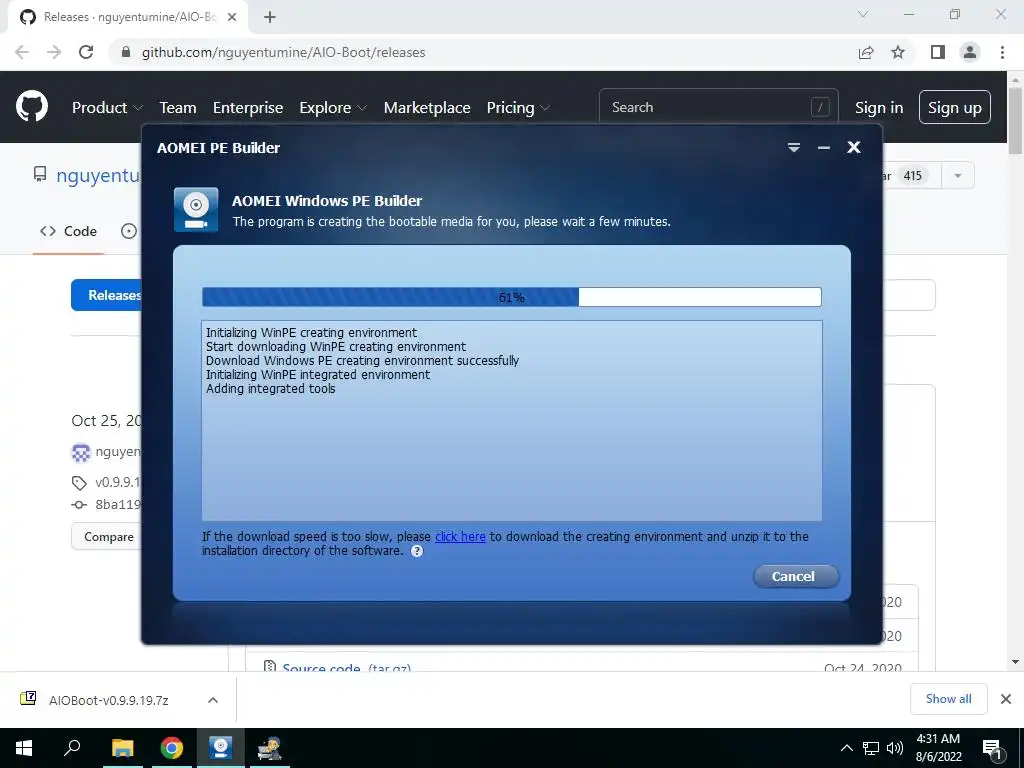Open Windows taskbar search
Image resolution: width=1024 pixels, height=768 pixels.
(x=72, y=748)
